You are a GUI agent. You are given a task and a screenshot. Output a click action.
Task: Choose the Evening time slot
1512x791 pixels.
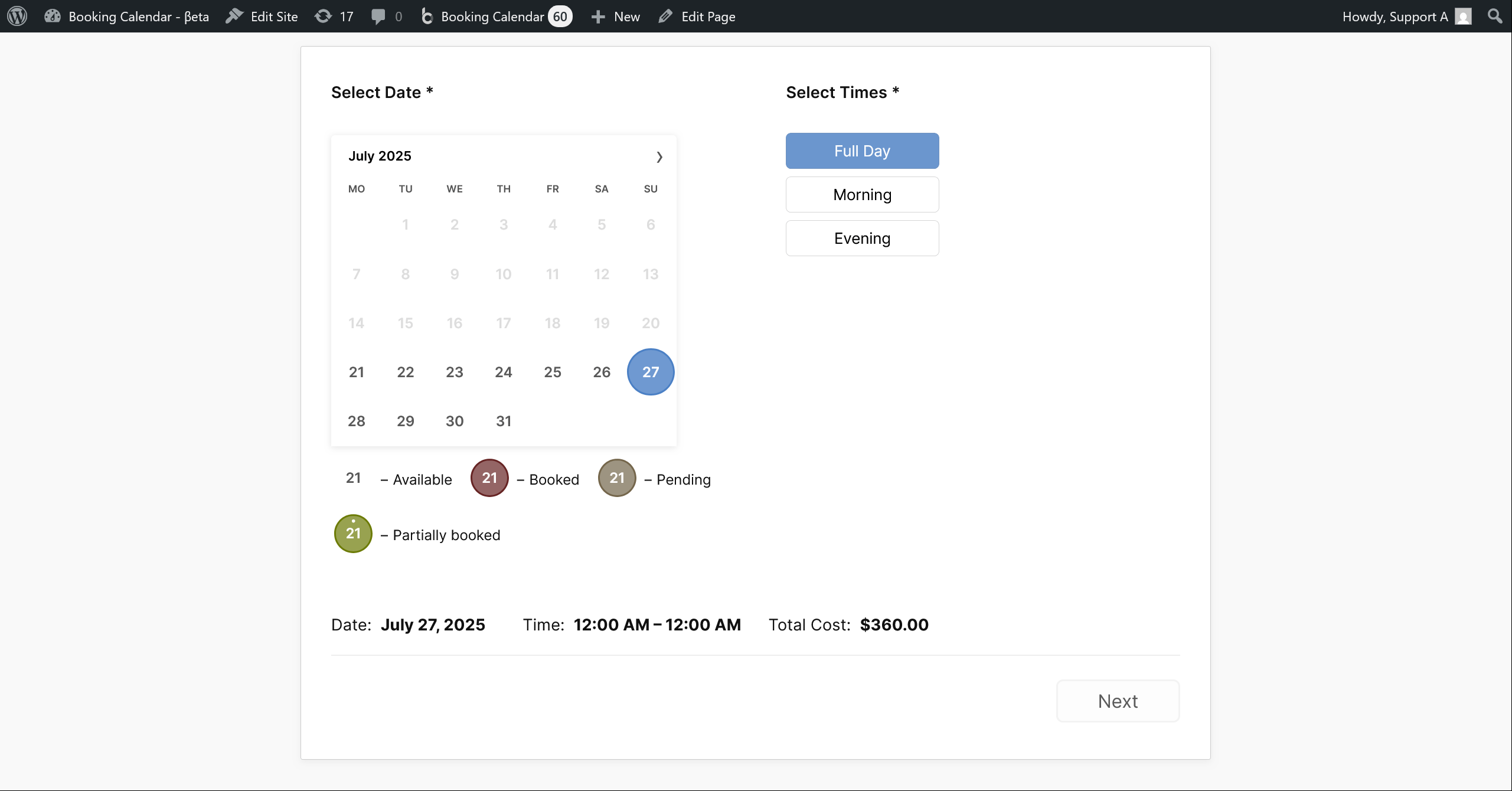862,238
